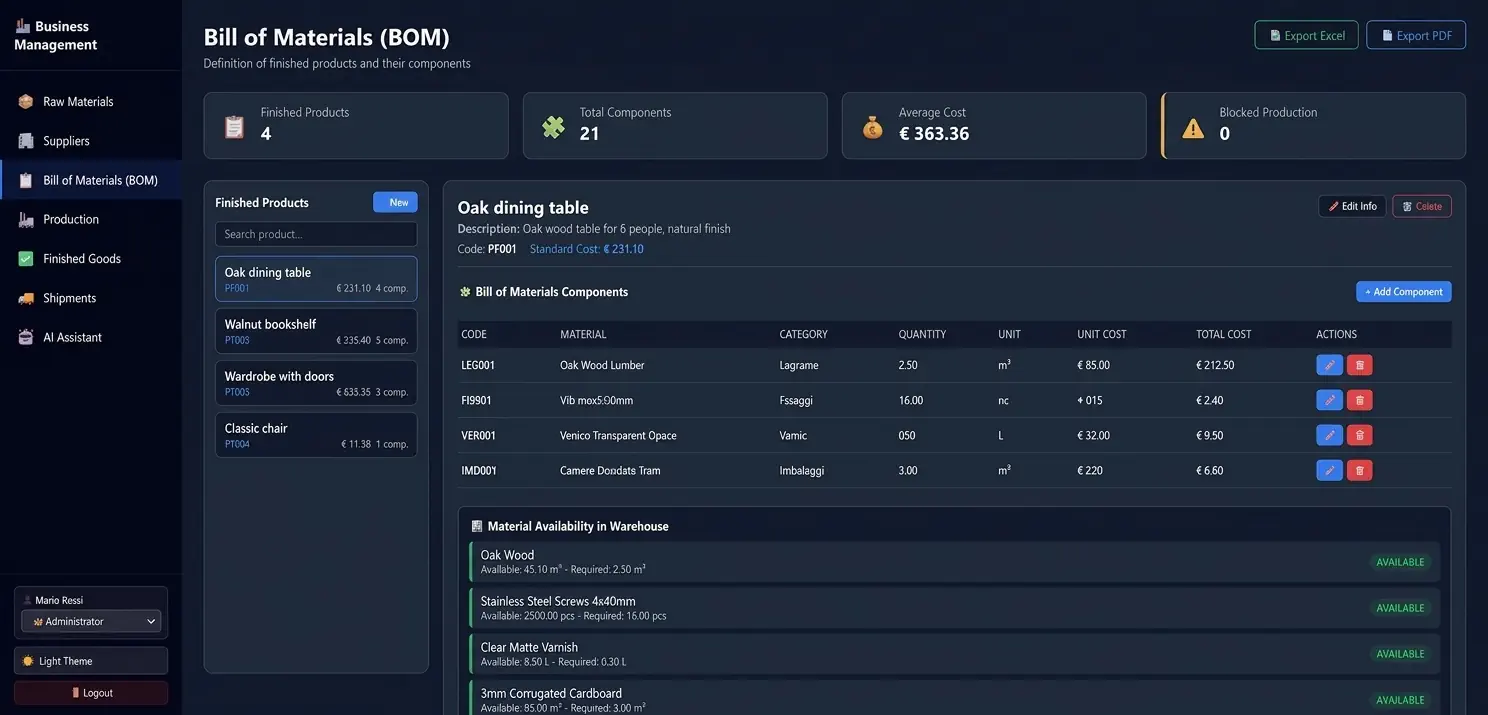Select the Wardrobe with doors product
Viewport: 1488px width, 715px height.
316,383
